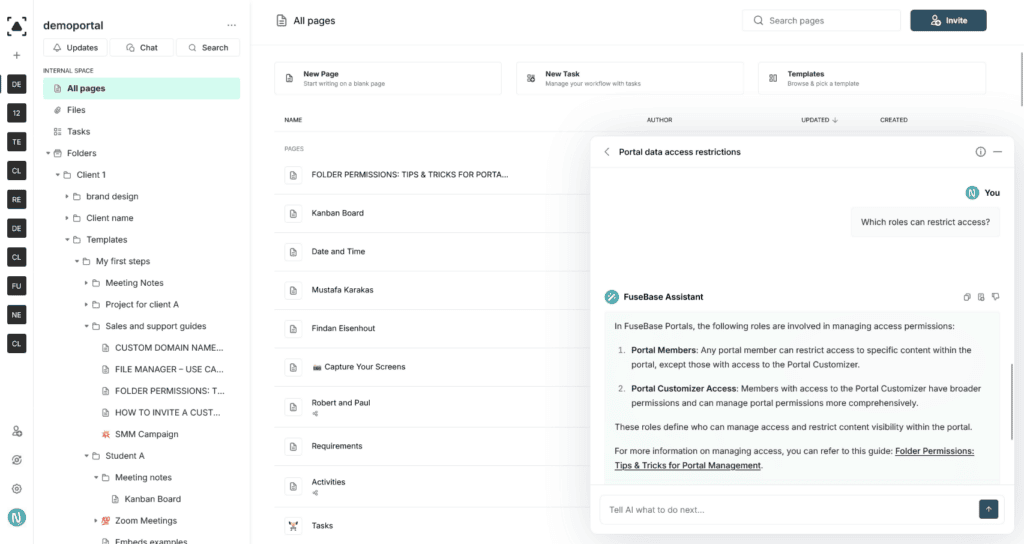Screen dimensions: 1024x544
Task: Open settings gear in left rail
Action: pyautogui.click(x=17, y=488)
